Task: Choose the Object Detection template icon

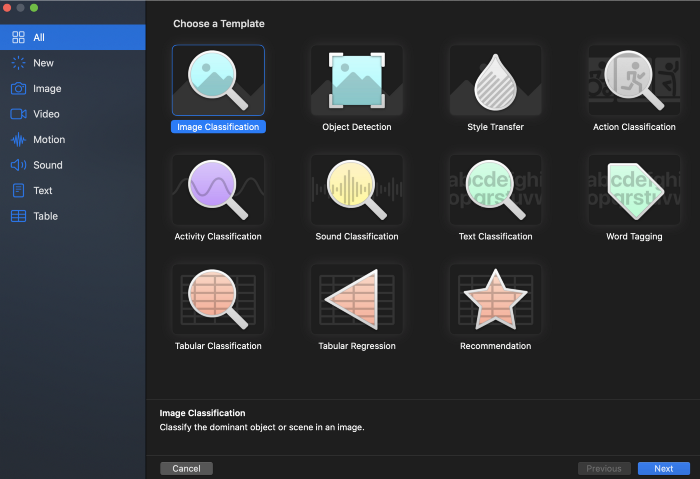Action: point(357,80)
